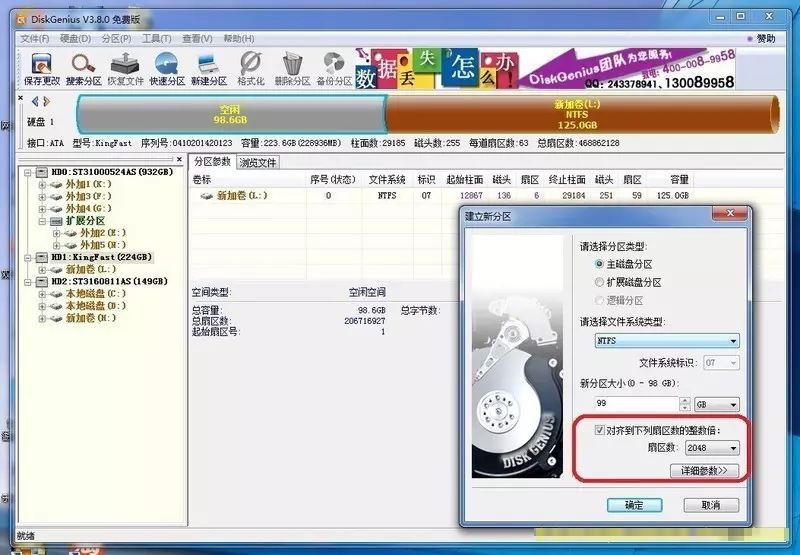Open the 扇区数 2048 dropdown
This screenshot has width=800, height=555.
click(x=712, y=448)
